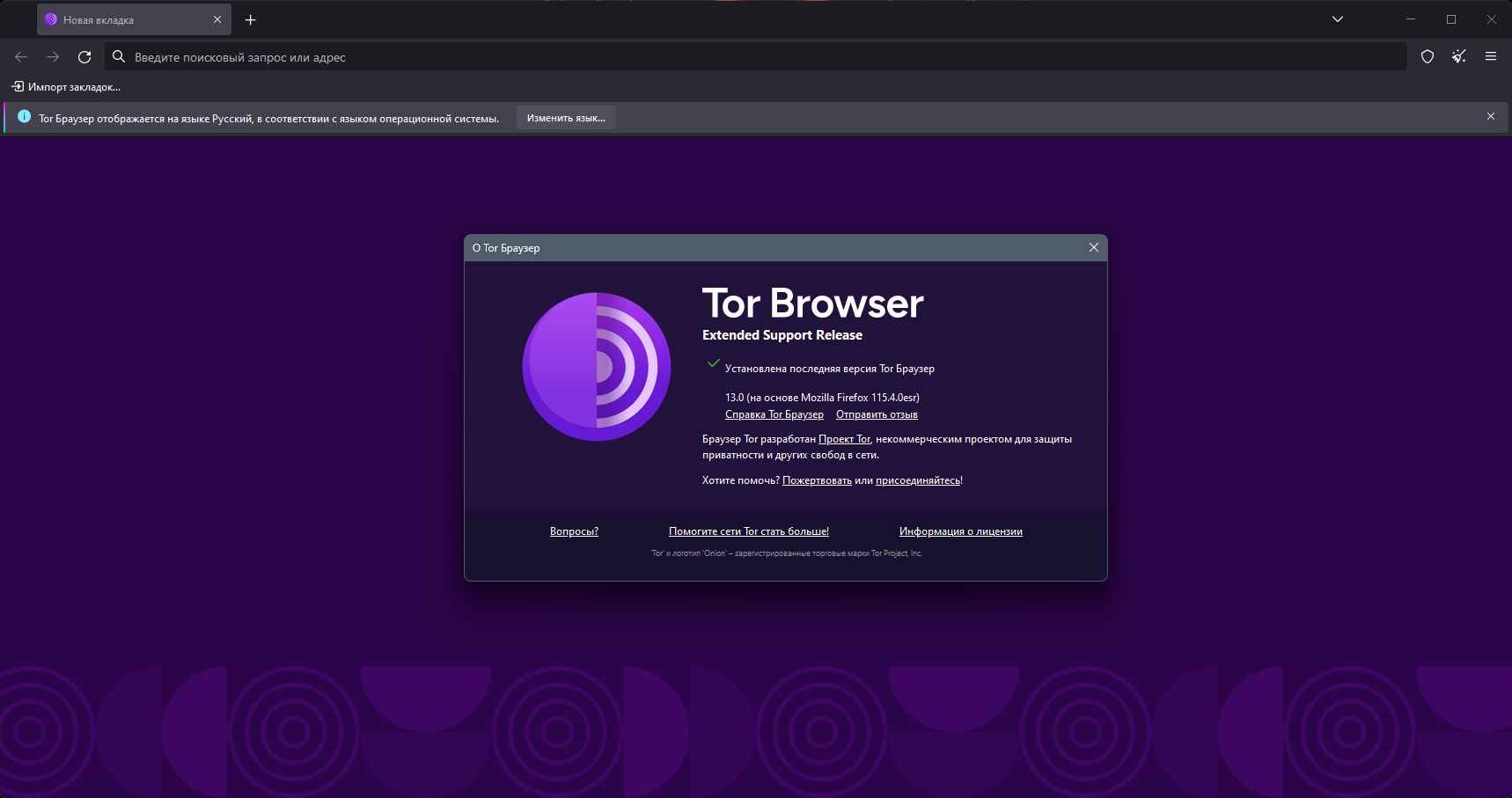Image resolution: width=1512 pixels, height=798 pixels.
Task: Click the New Identity broom icon
Action: (x=1459, y=57)
